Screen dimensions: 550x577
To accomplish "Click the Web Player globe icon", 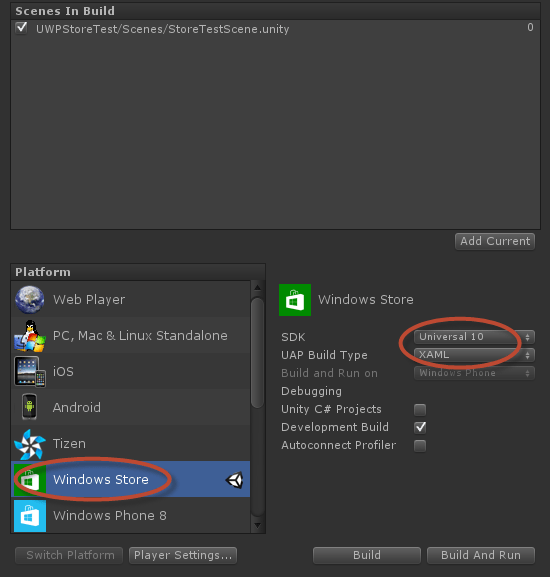I will click(30, 300).
